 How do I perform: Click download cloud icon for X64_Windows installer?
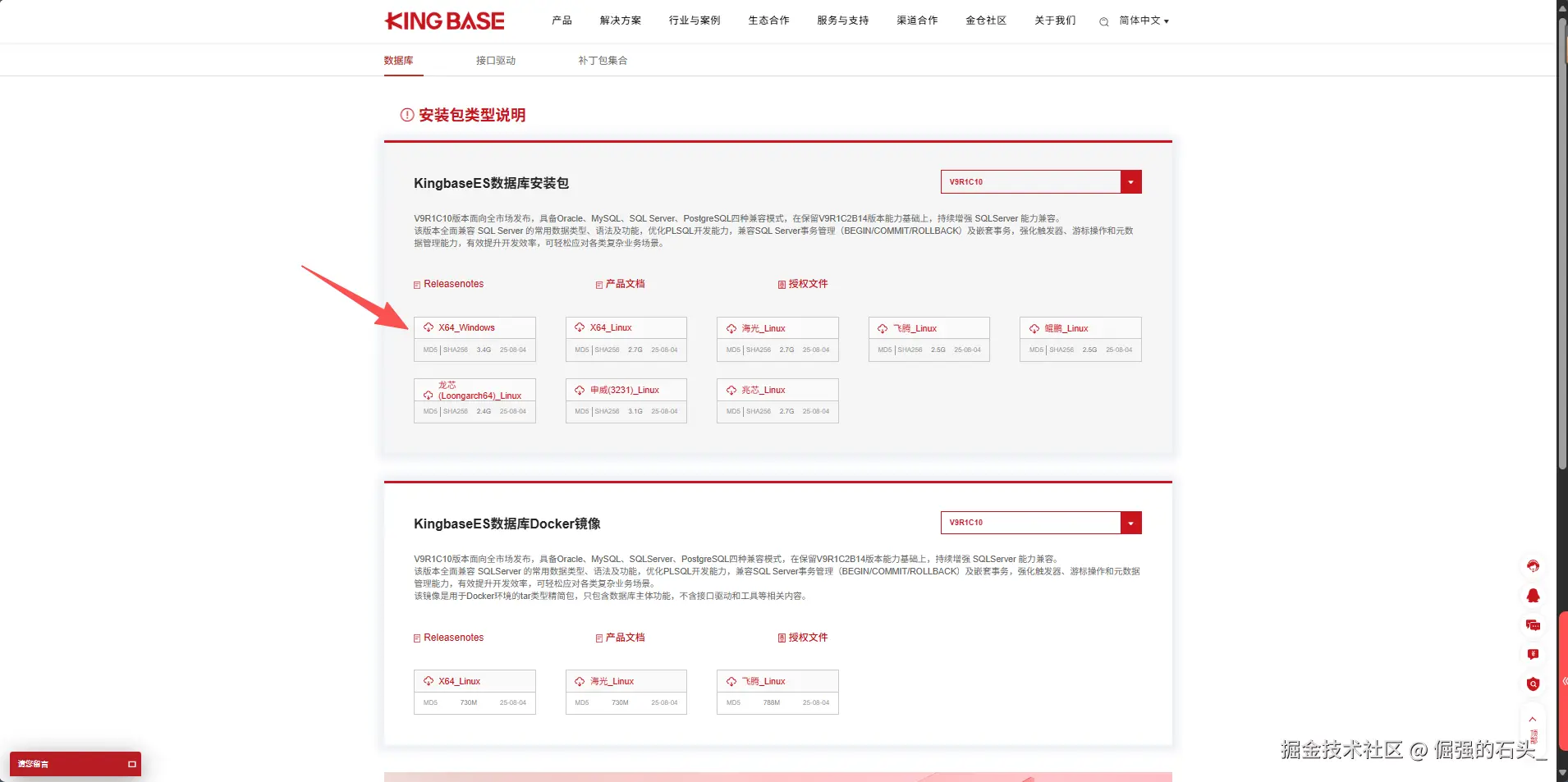pos(429,327)
